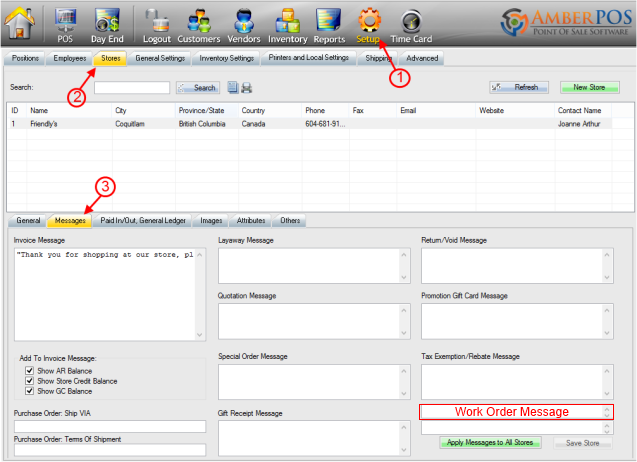Click the Search button
The height and width of the screenshot is (462, 637).
[198, 87]
